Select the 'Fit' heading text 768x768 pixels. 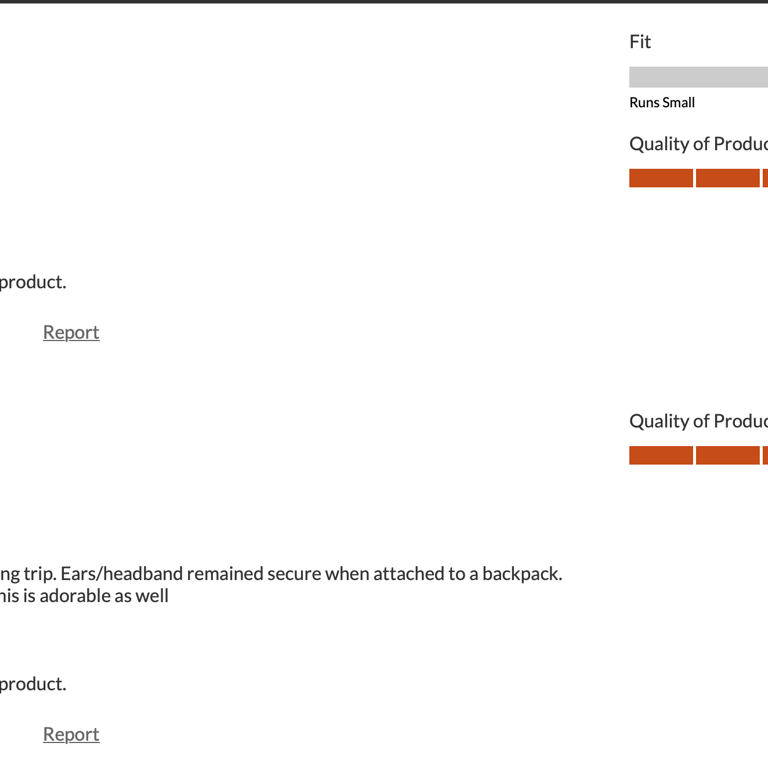640,42
